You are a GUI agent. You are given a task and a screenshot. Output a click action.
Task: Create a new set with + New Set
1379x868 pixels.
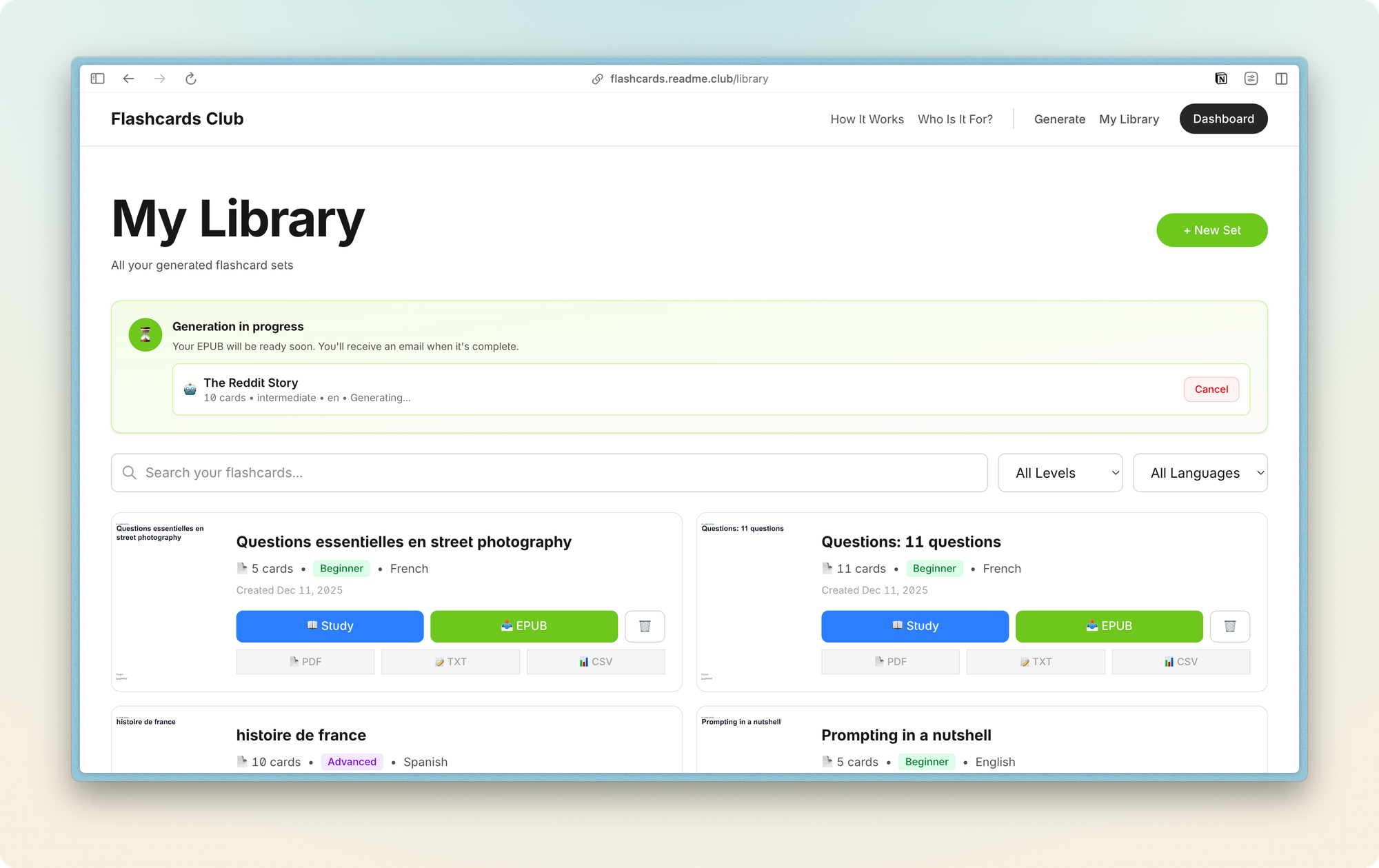click(1211, 230)
